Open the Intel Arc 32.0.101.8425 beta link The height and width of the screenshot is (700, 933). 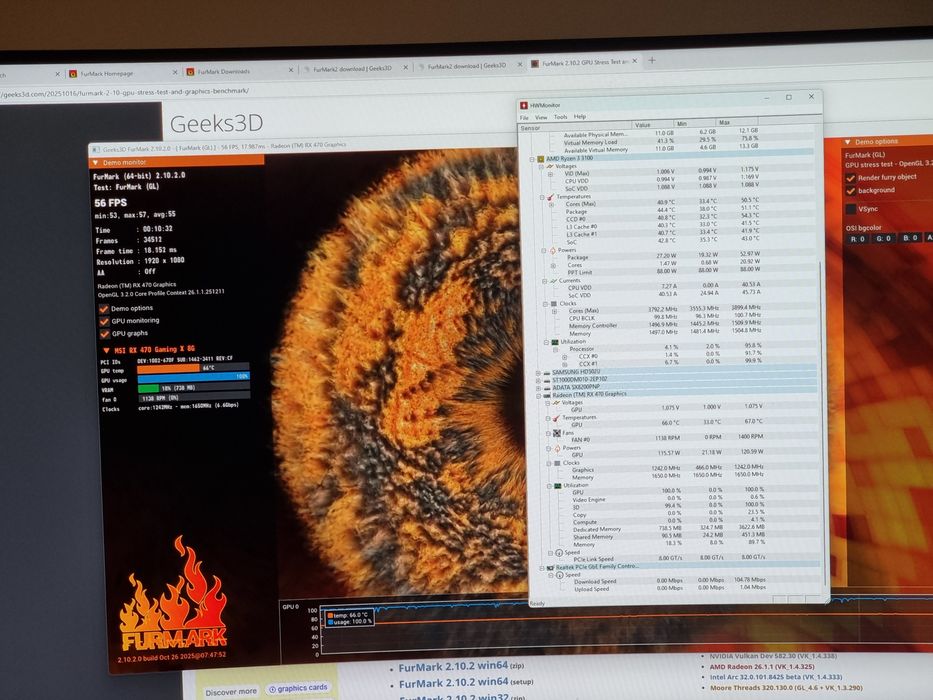pos(776,677)
